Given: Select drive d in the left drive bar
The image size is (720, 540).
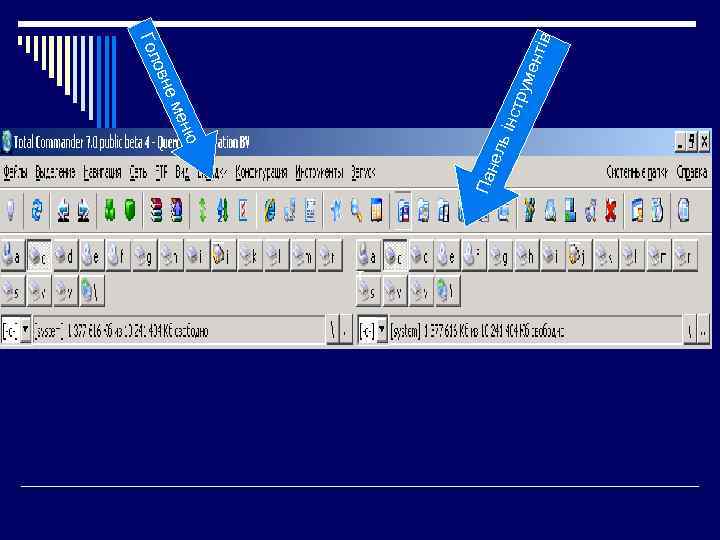Looking at the screenshot, I should click(65, 255).
